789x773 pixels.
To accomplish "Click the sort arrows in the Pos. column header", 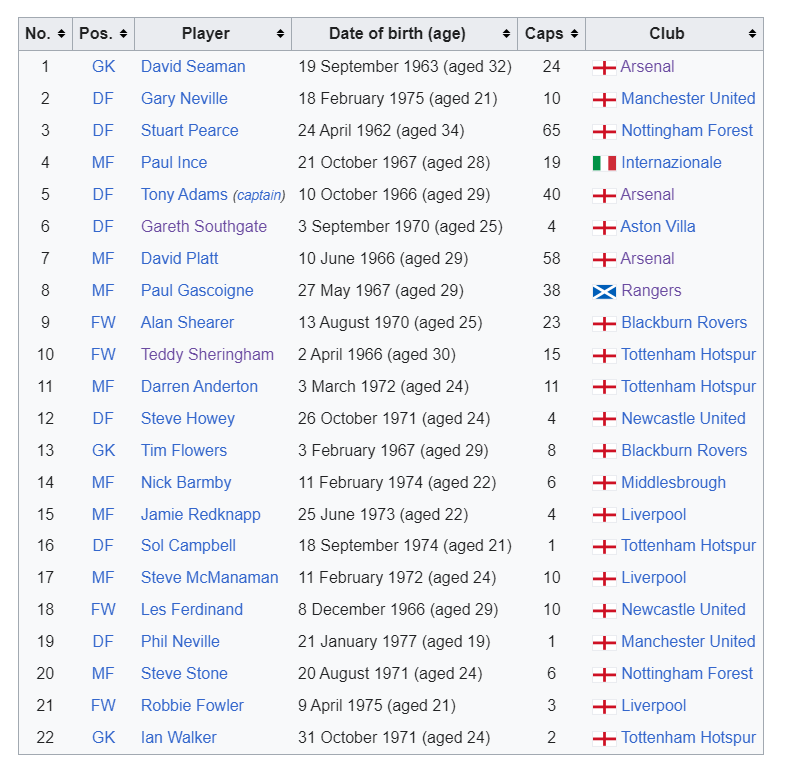I will click(123, 34).
